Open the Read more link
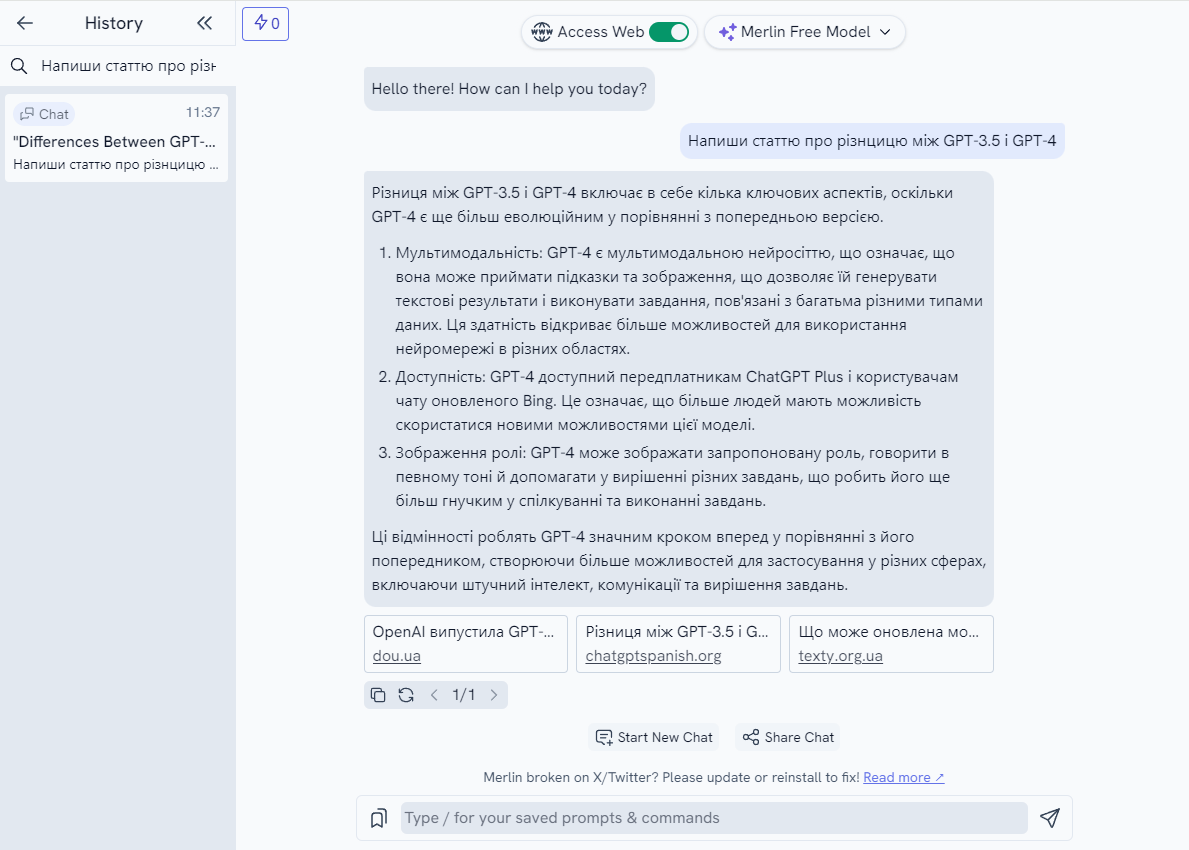1189x850 pixels. click(x=903, y=777)
